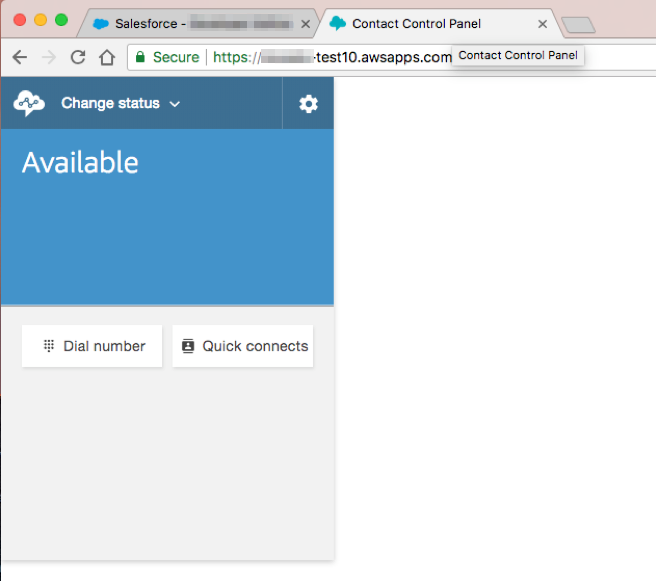Expand the Change status dropdown
The image size is (656, 581).
pyautogui.click(x=120, y=103)
